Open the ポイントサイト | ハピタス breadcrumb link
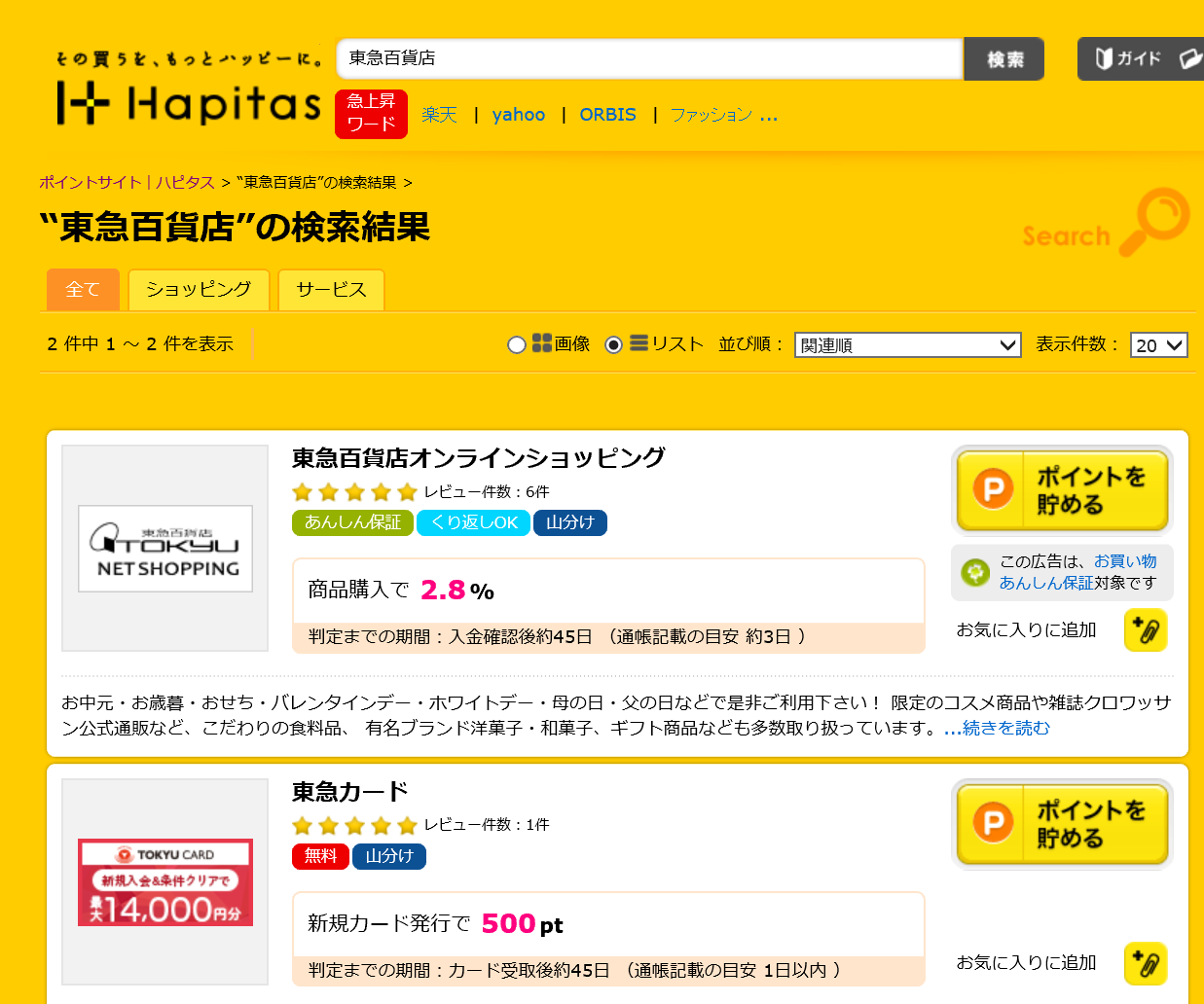 (x=127, y=182)
